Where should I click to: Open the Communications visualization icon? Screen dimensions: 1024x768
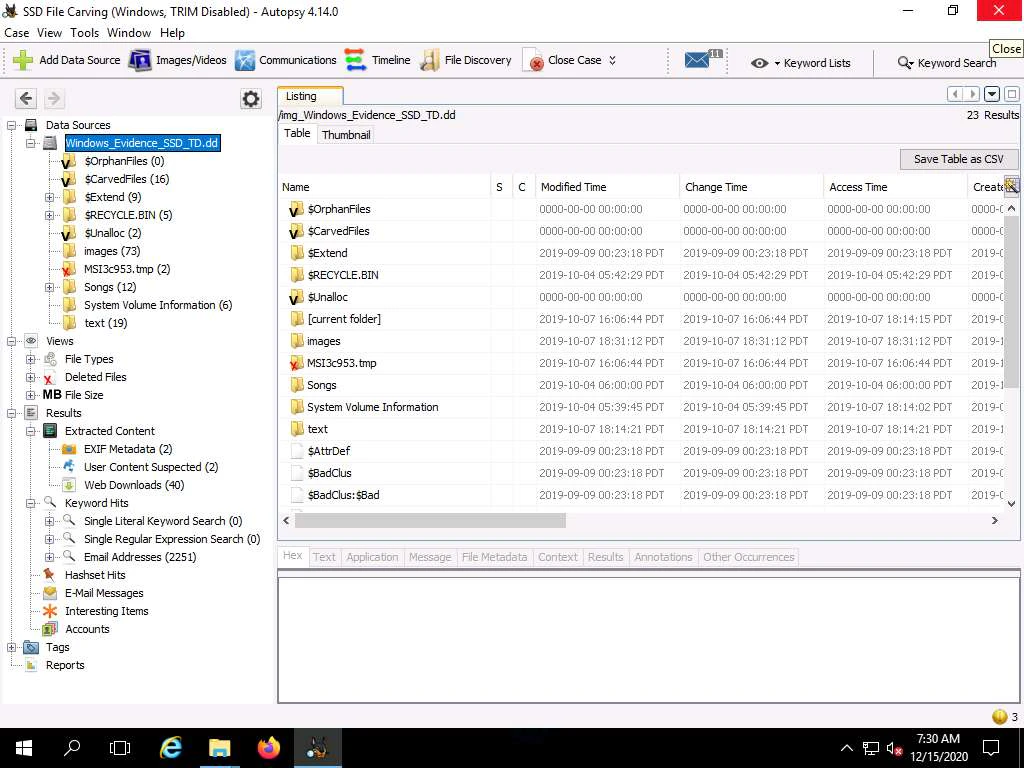(x=245, y=60)
